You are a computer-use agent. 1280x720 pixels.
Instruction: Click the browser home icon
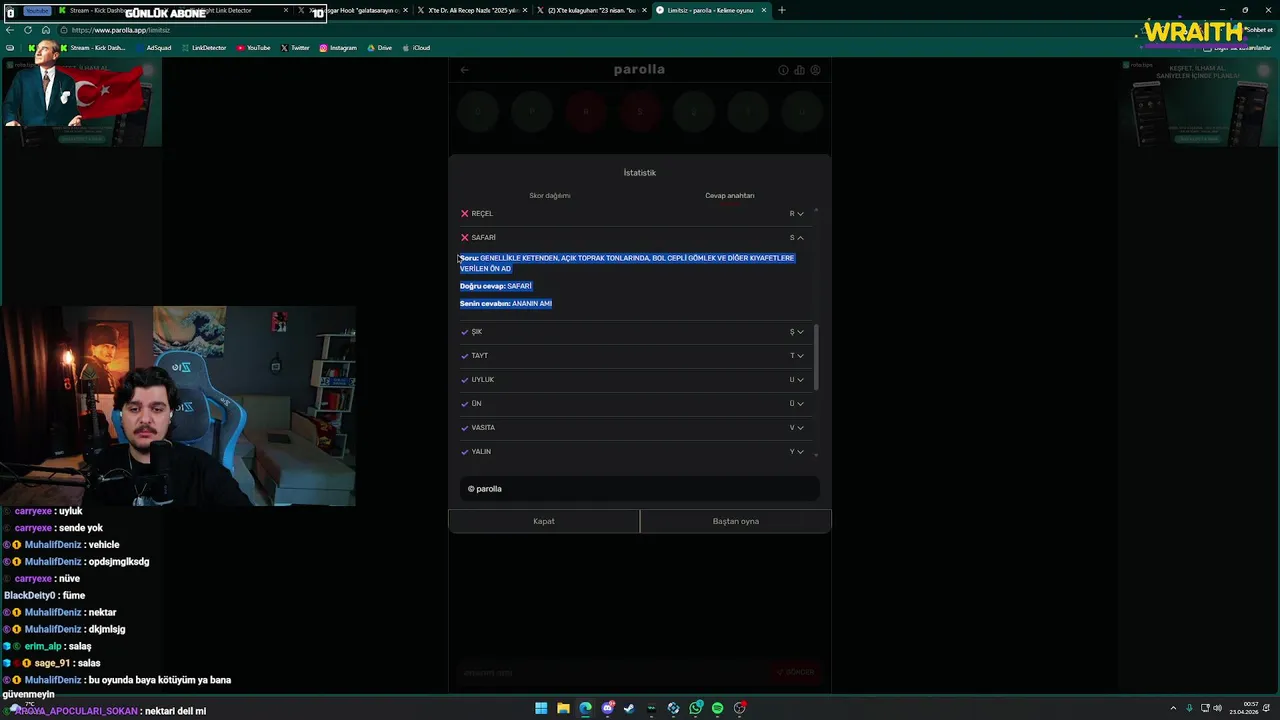point(45,30)
